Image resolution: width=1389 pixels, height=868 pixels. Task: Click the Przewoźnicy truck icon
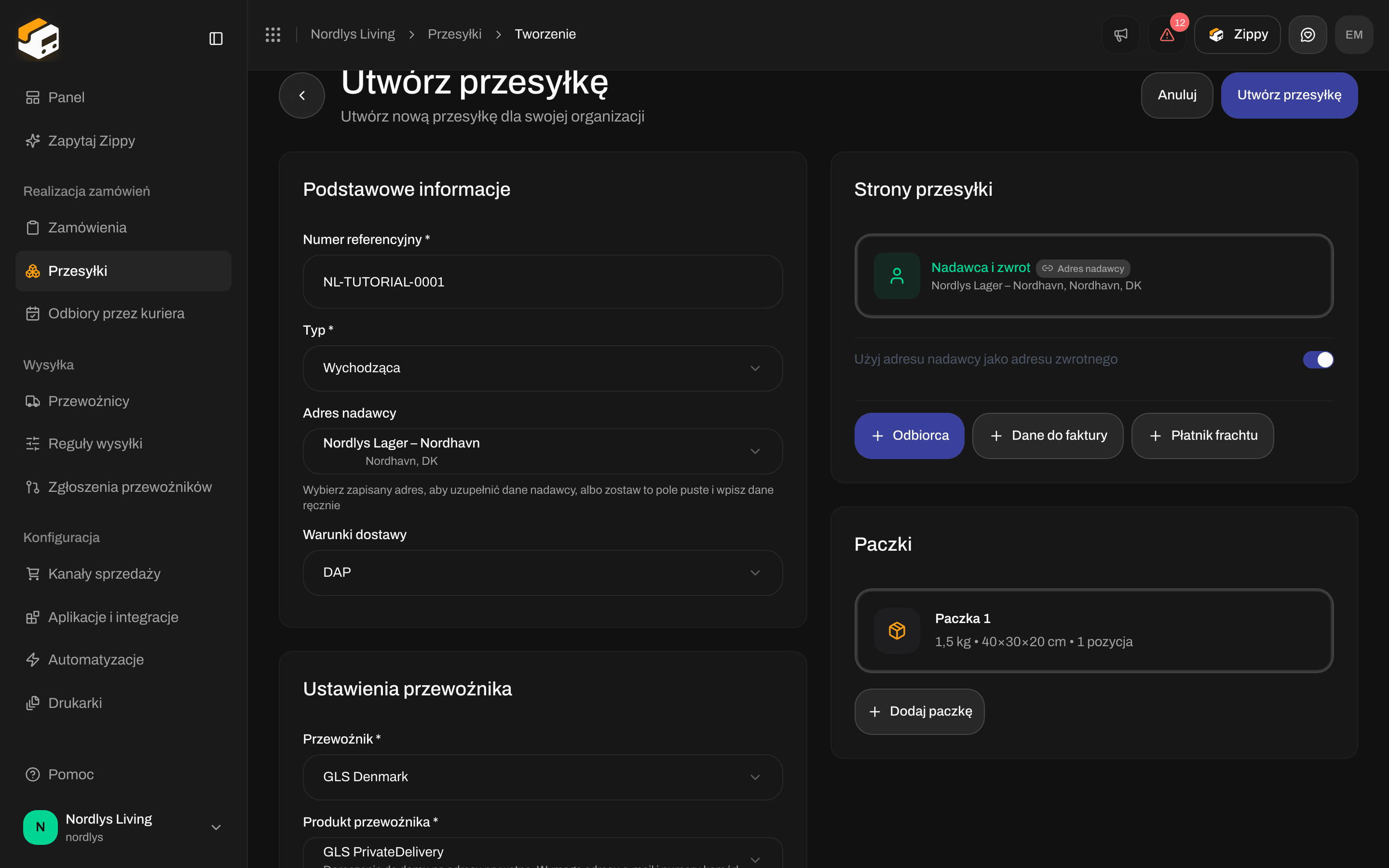click(x=33, y=401)
